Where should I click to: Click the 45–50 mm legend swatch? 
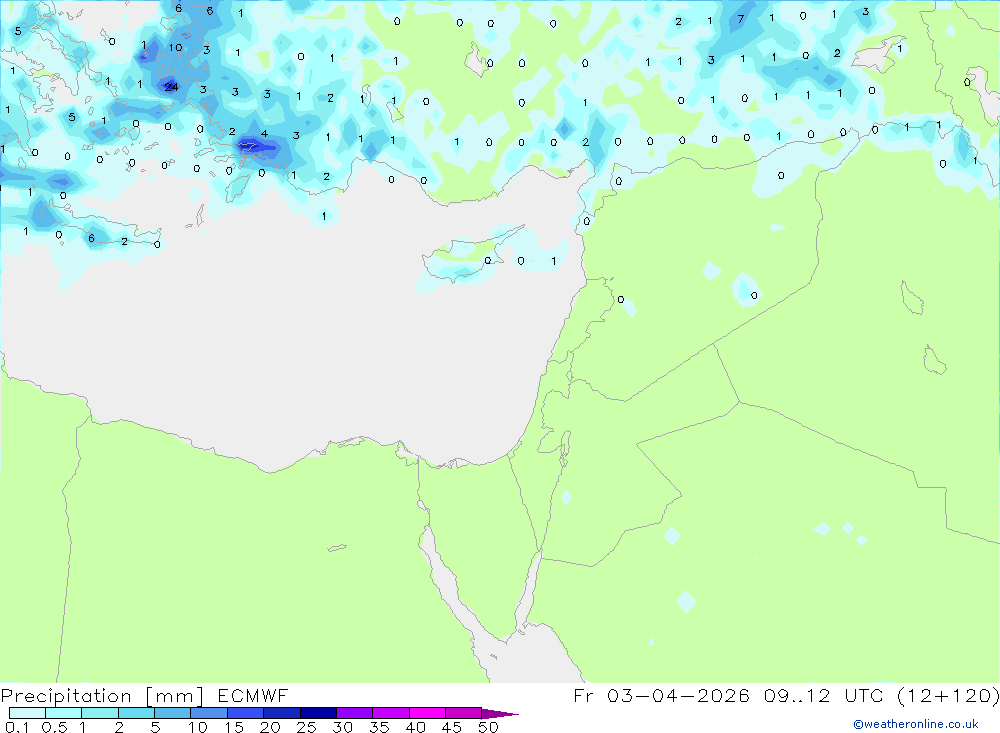[x=463, y=713]
